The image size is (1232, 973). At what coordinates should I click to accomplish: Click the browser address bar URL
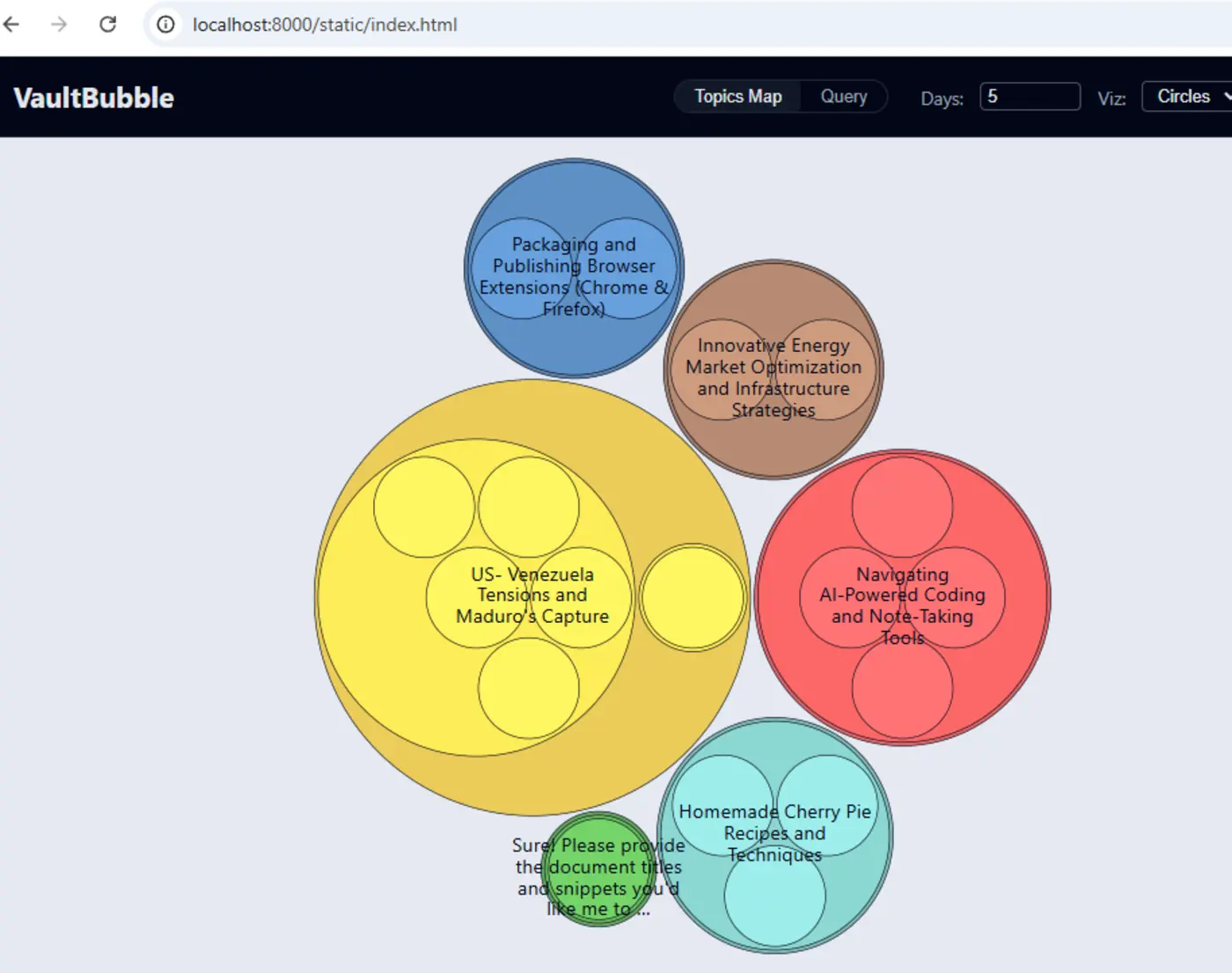[325, 25]
